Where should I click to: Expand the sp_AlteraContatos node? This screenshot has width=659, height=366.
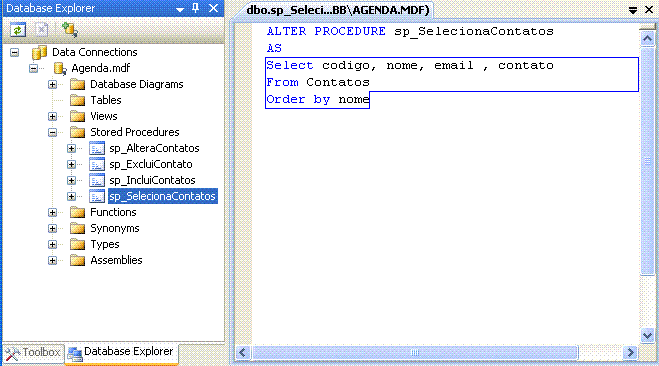(71, 148)
